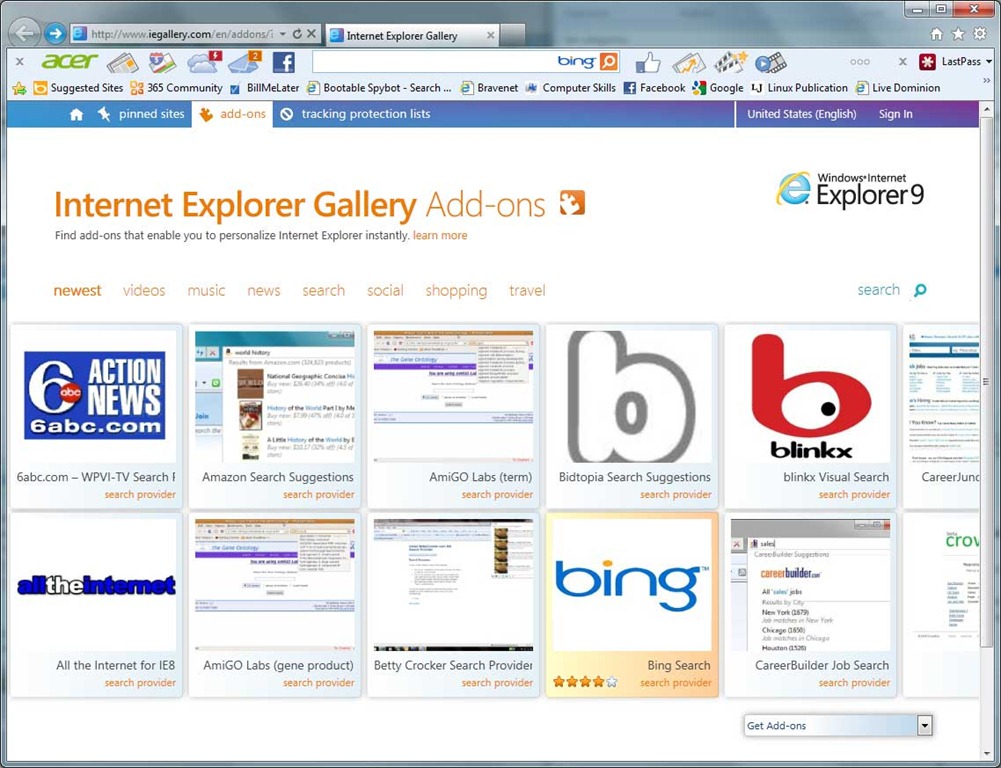Filter add-ons by videos category
The width and height of the screenshot is (1001, 768).
[x=144, y=290]
